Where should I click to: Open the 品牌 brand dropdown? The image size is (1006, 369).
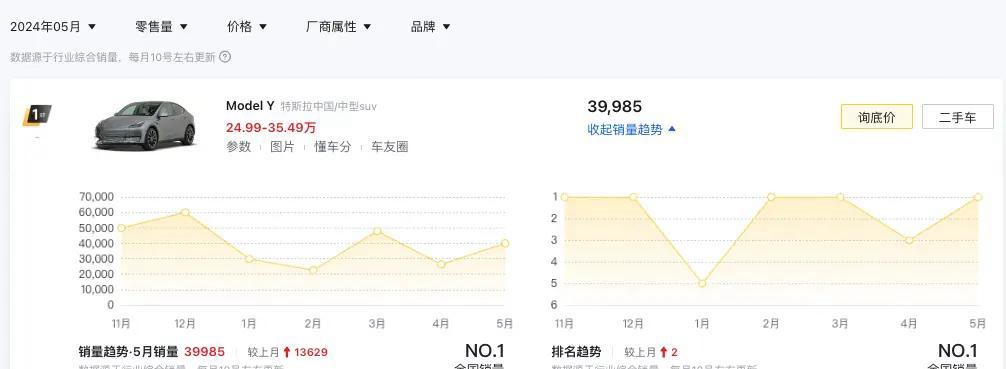pyautogui.click(x=430, y=26)
